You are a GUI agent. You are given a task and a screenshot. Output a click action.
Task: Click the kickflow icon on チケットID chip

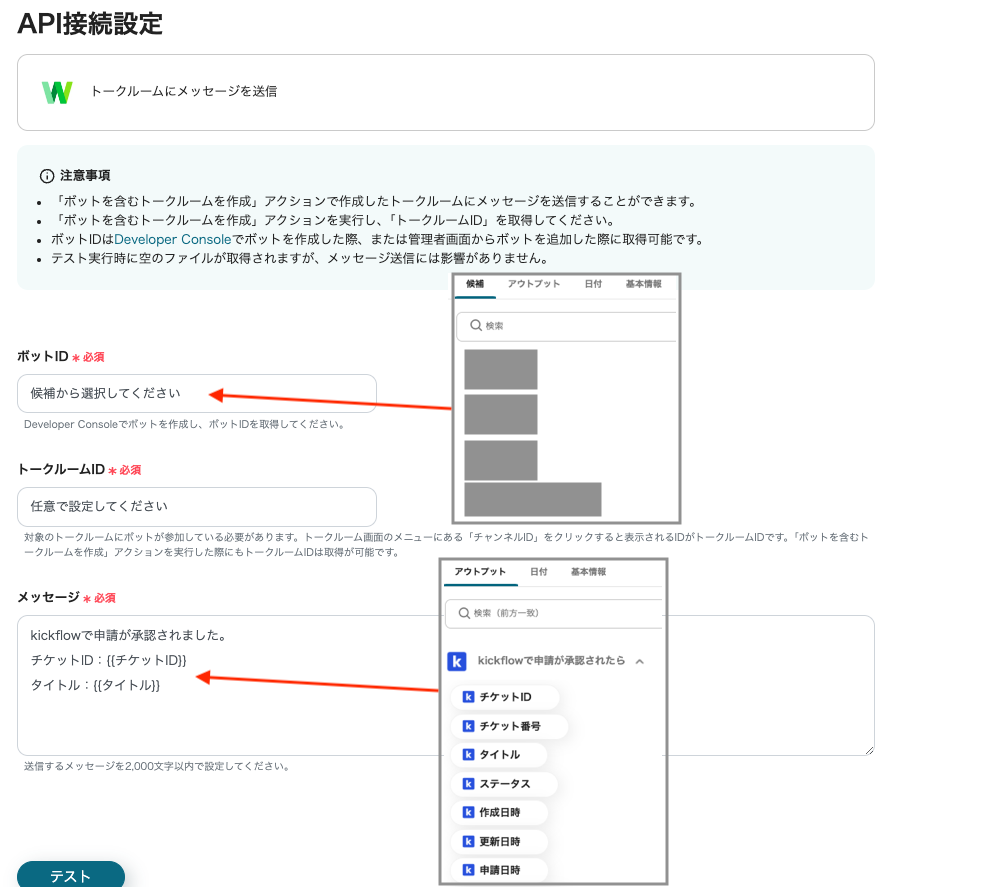tap(468, 697)
